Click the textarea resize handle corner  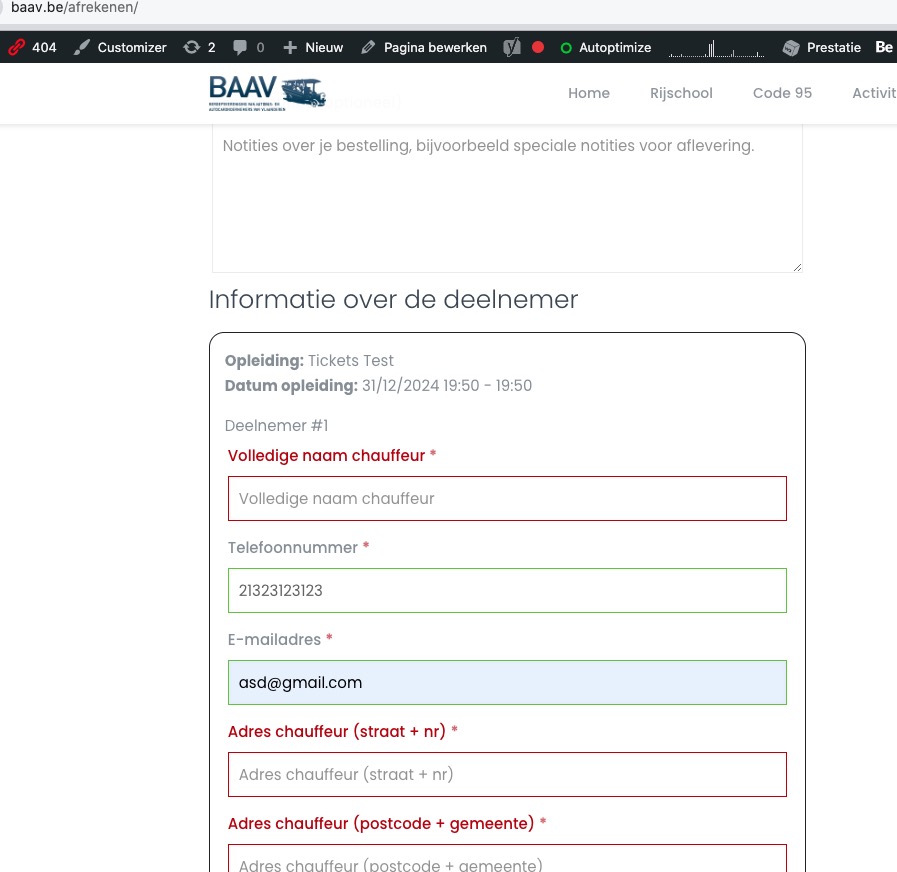(797, 267)
